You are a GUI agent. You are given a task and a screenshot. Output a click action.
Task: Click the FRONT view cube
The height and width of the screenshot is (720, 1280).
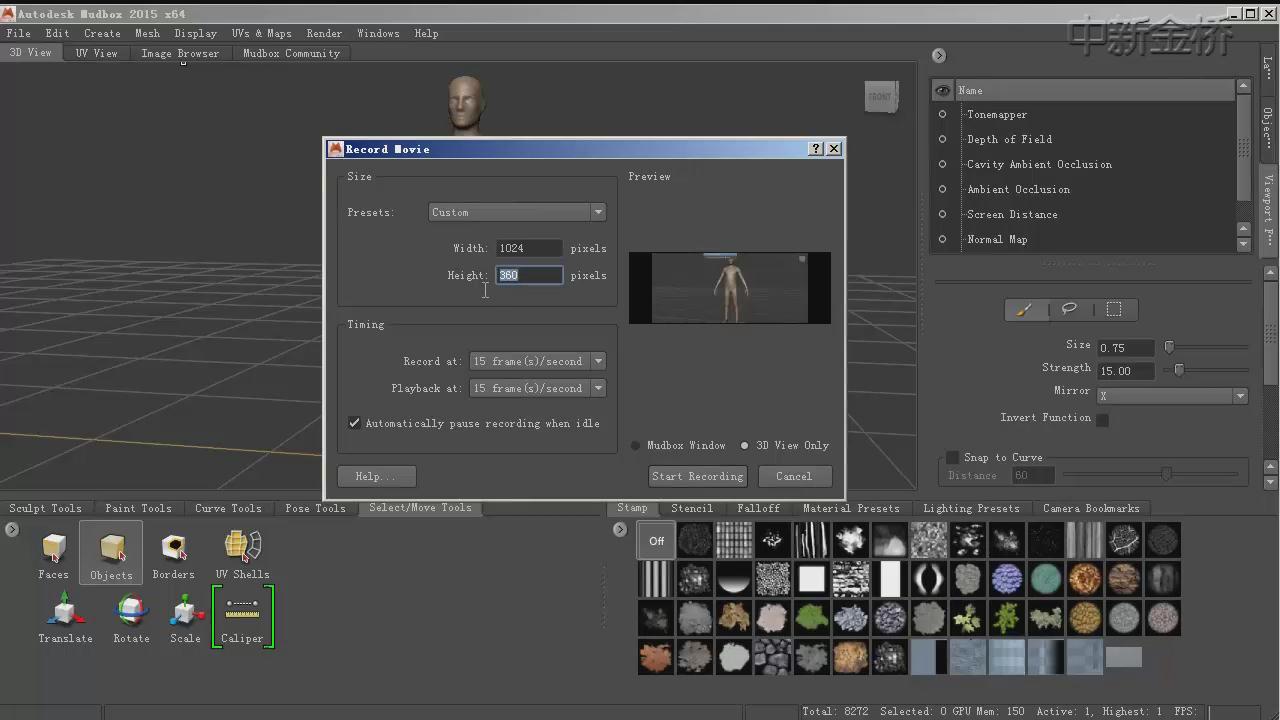point(880,97)
